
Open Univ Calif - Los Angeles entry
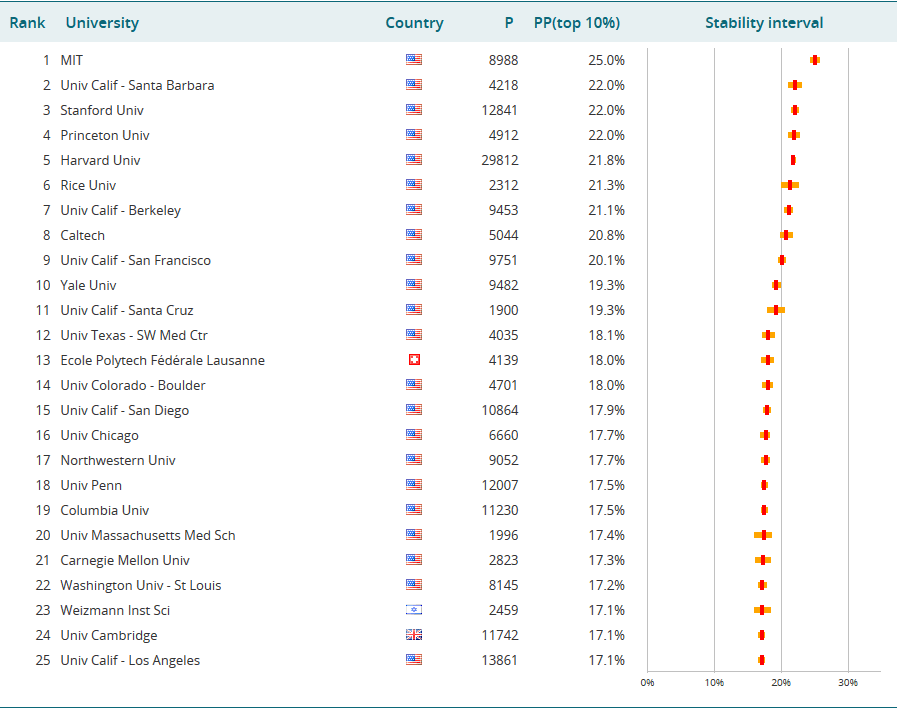pos(130,660)
